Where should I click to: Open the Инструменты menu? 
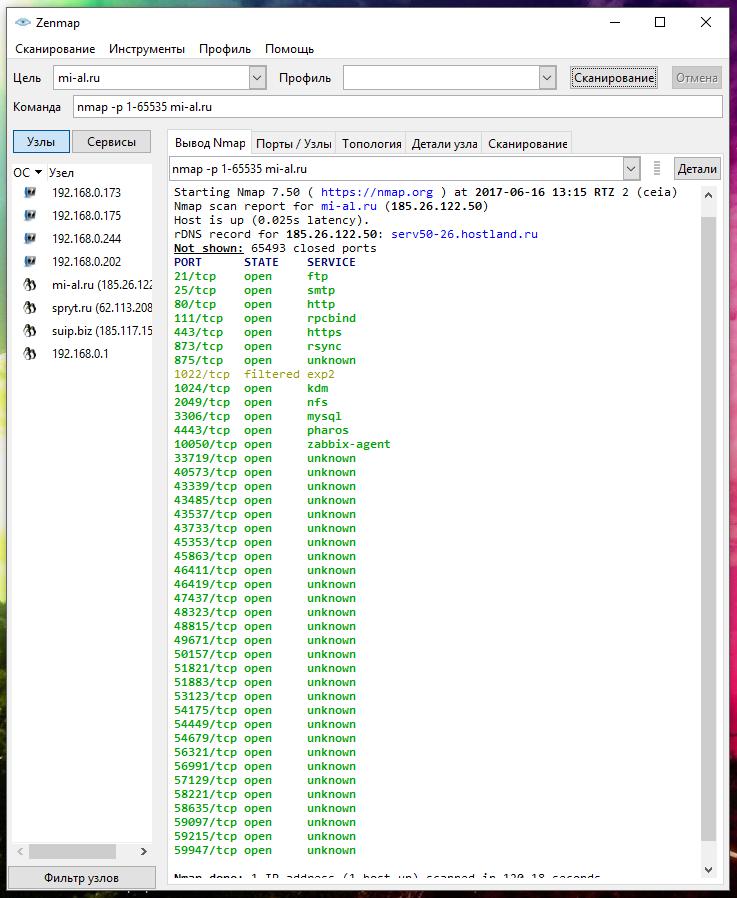point(147,49)
